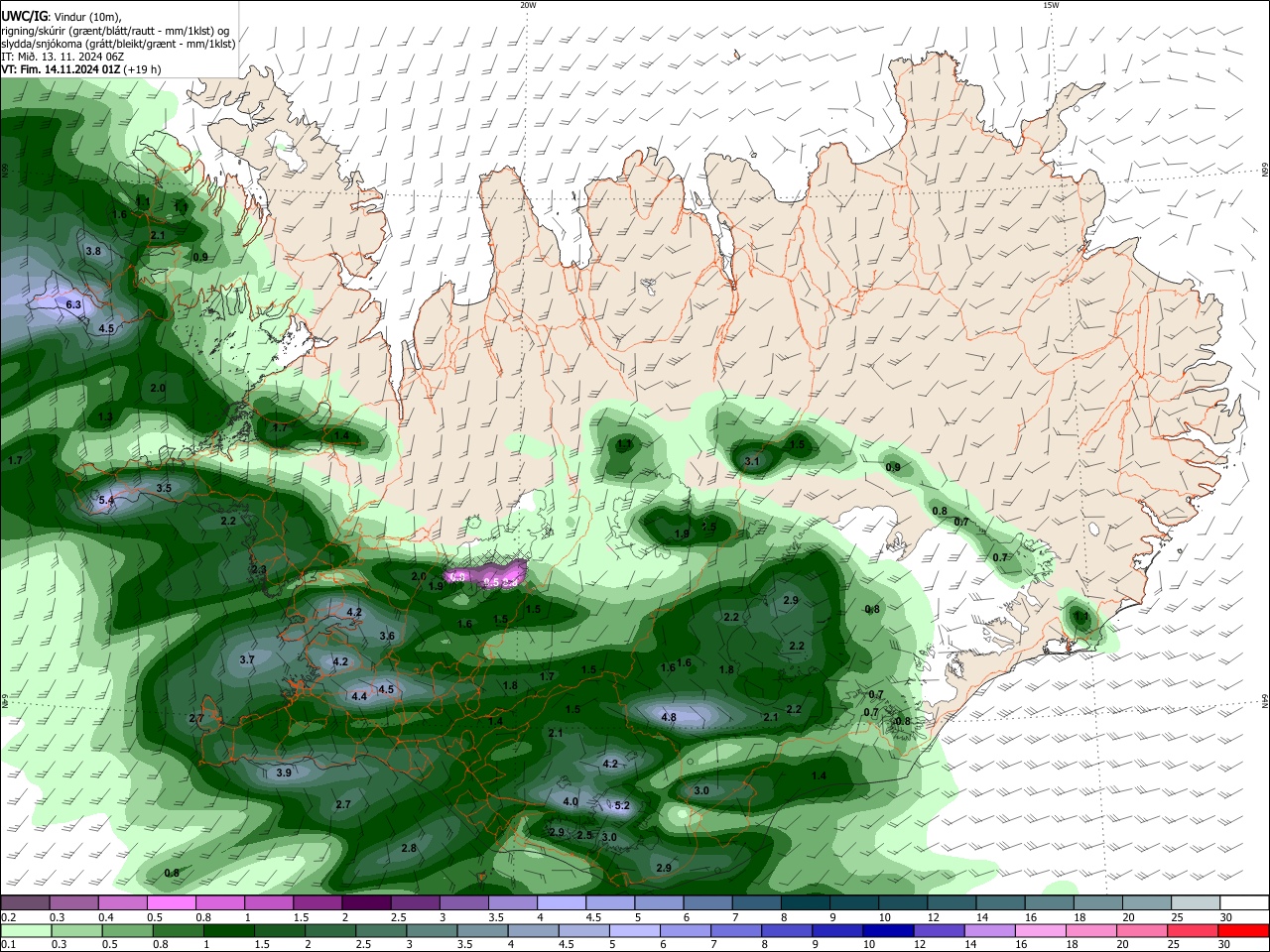
Task: Click the 2.3 precipitation value
Action: coord(259,570)
